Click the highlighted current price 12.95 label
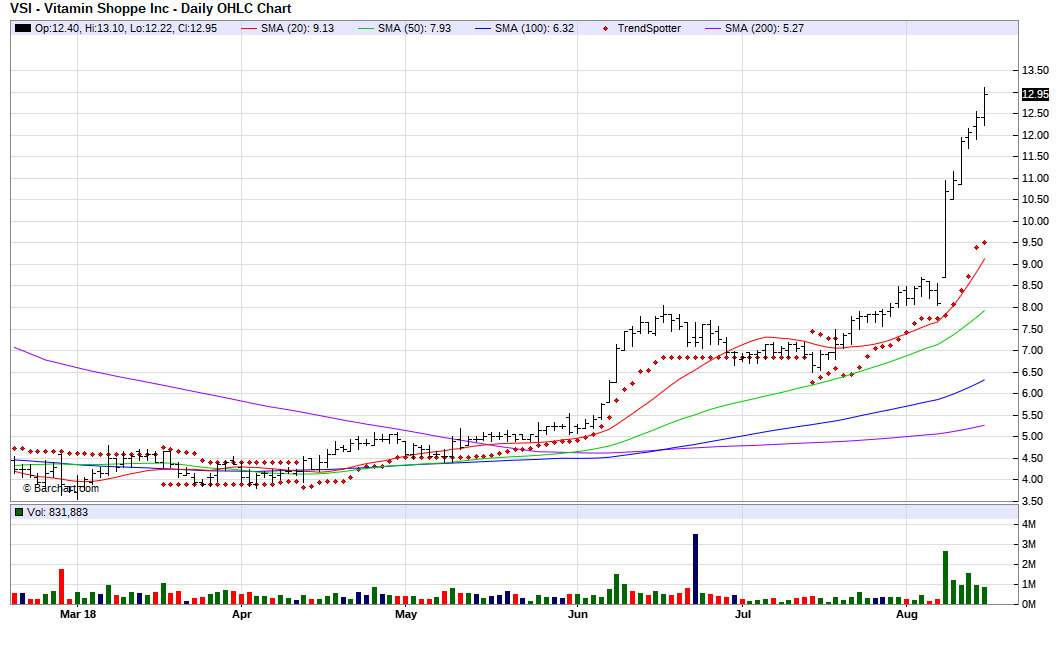The height and width of the screenshot is (645, 1060). coord(1036,94)
